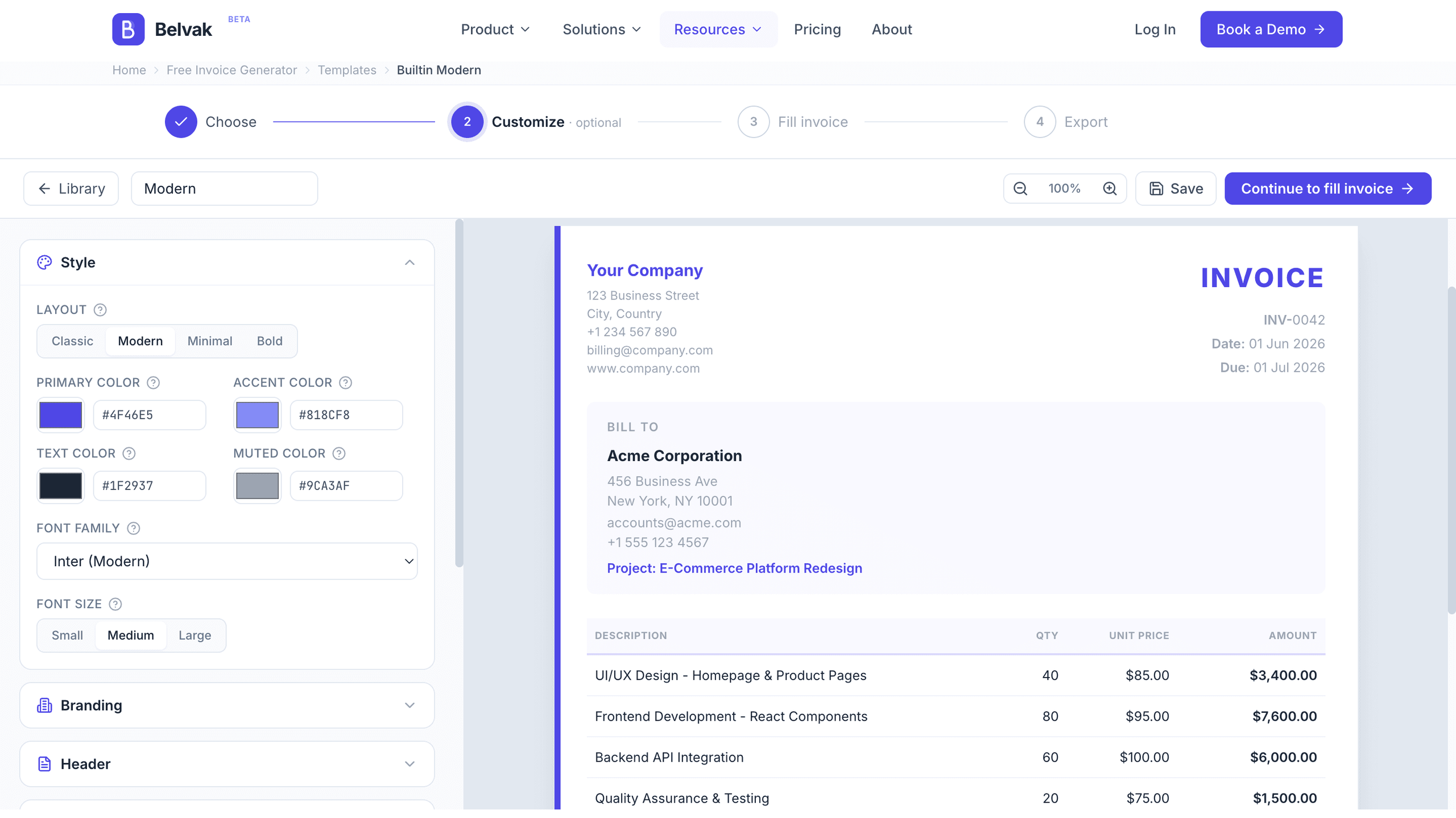Click the settings panel scrollbar
This screenshot has width=1456, height=818.
459,393
